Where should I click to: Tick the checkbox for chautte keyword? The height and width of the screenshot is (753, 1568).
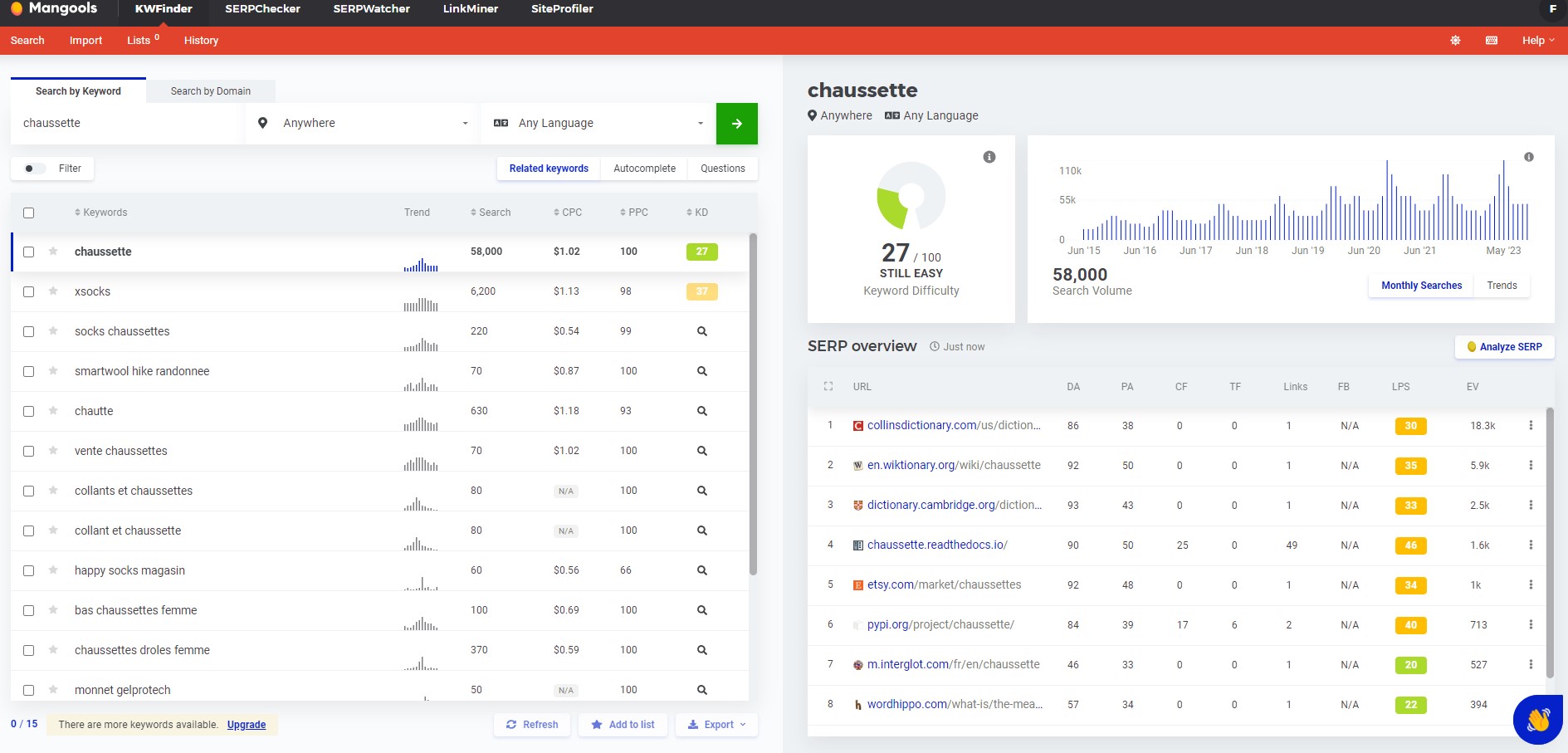point(29,411)
